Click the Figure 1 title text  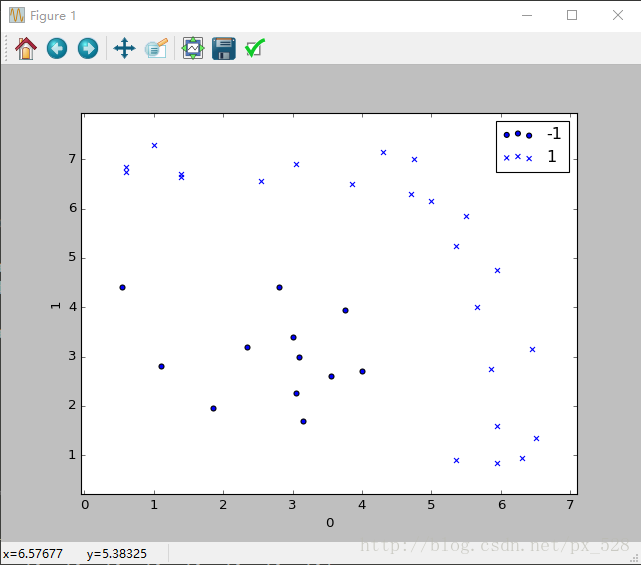[x=53, y=16]
